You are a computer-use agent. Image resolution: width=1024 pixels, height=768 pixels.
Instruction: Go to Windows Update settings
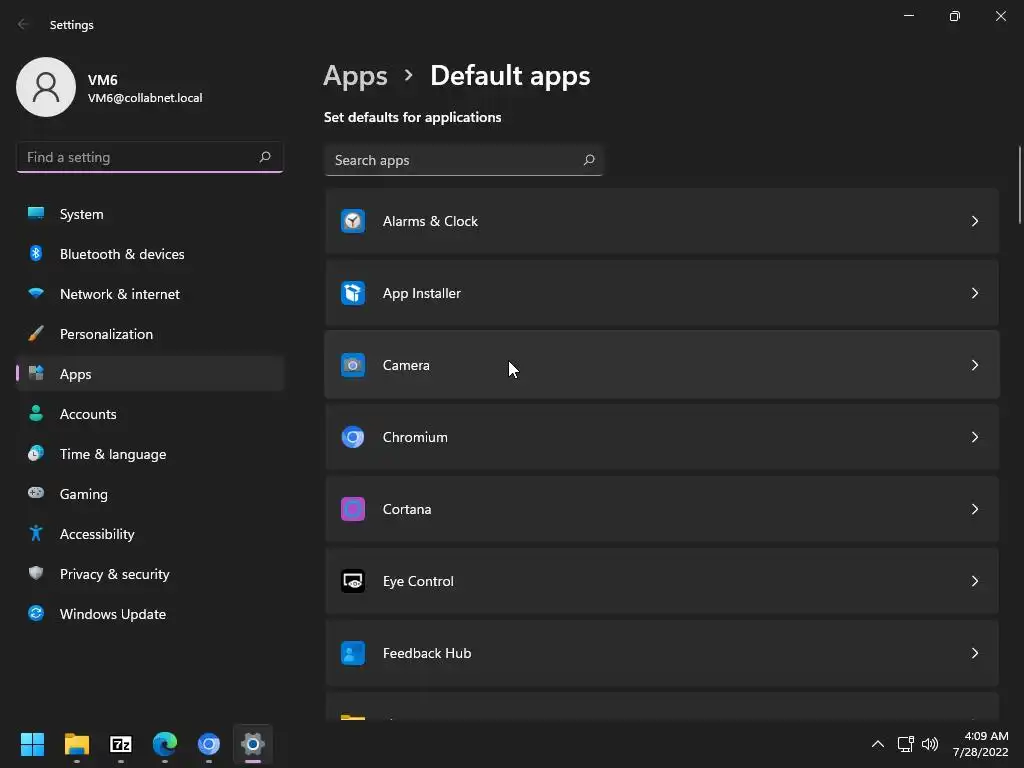113,614
